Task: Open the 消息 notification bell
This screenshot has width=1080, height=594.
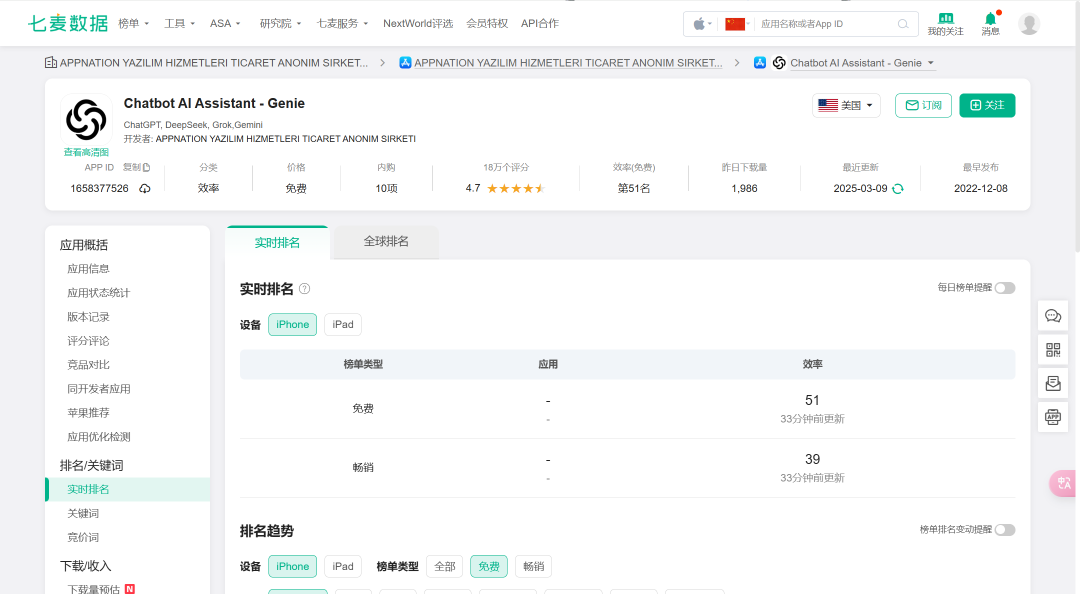Action: point(990,19)
